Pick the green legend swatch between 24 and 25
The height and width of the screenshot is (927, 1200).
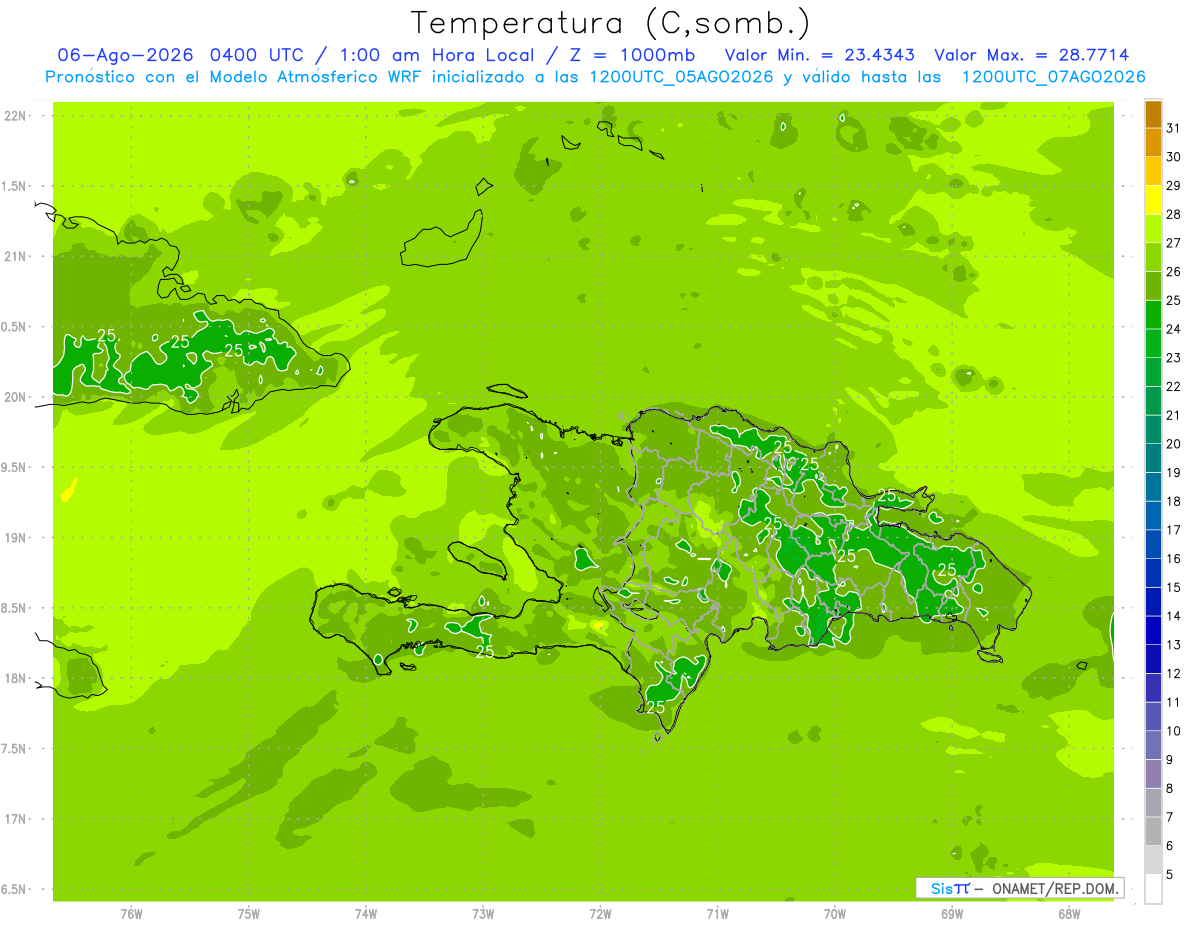(x=1153, y=315)
